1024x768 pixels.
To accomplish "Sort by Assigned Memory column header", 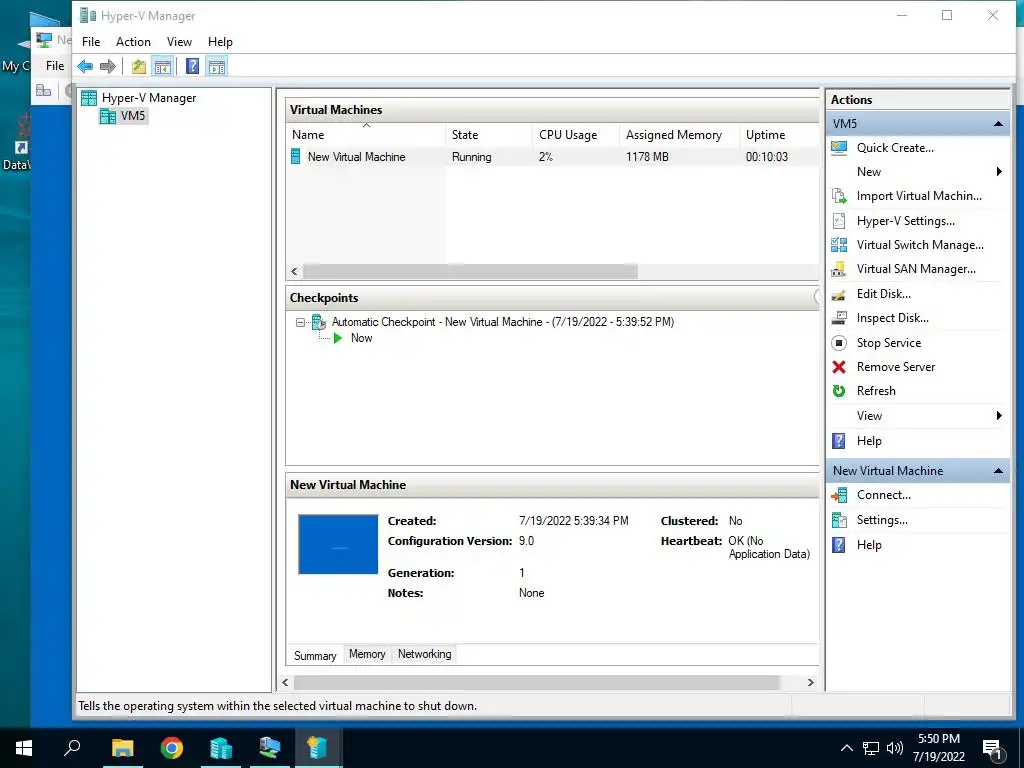I will (679, 135).
